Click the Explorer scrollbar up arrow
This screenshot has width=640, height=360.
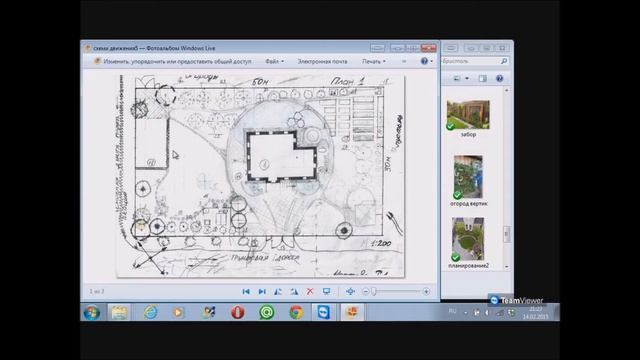[x=507, y=90]
